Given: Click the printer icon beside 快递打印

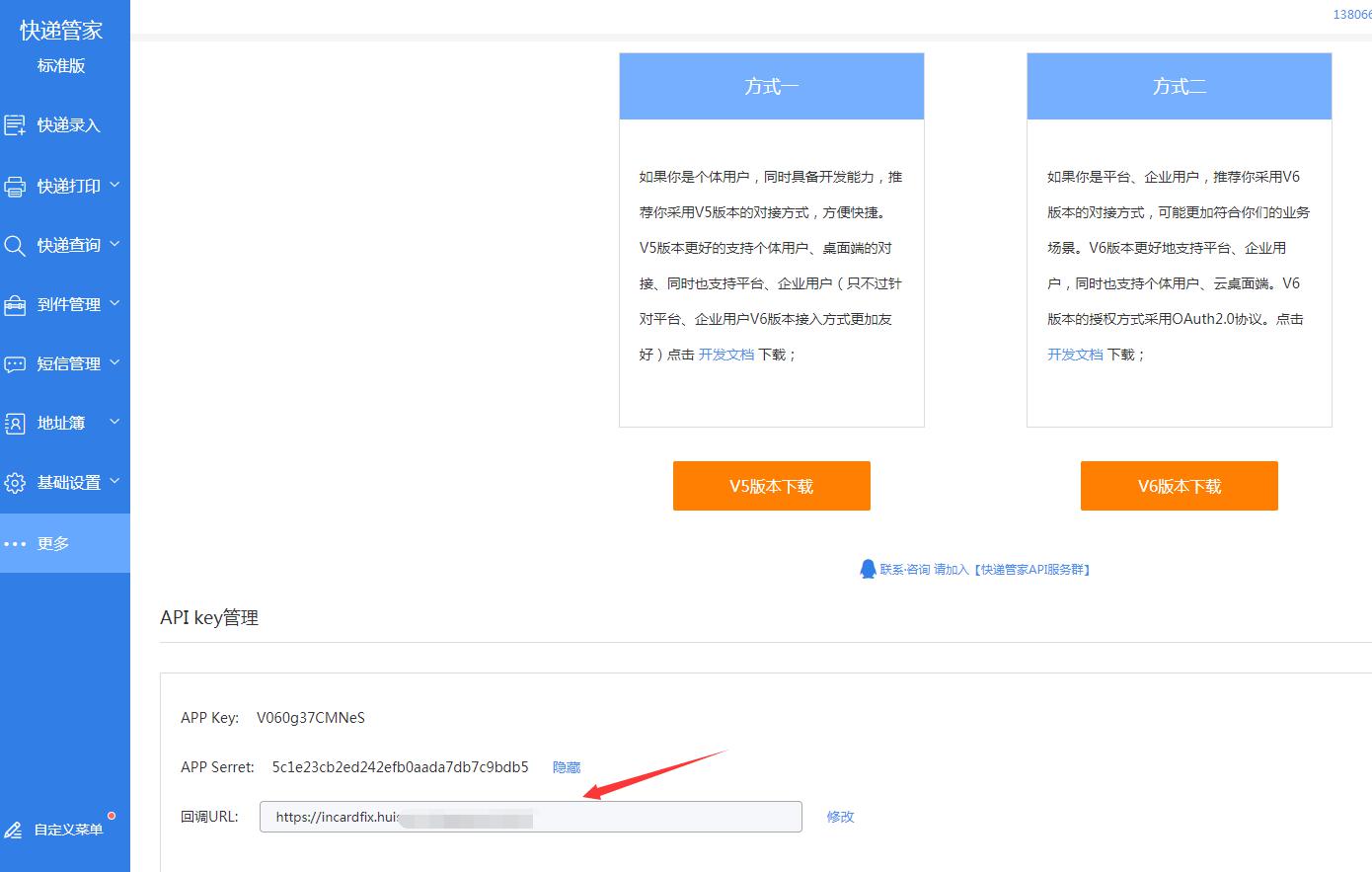Looking at the screenshot, I should point(15,186).
